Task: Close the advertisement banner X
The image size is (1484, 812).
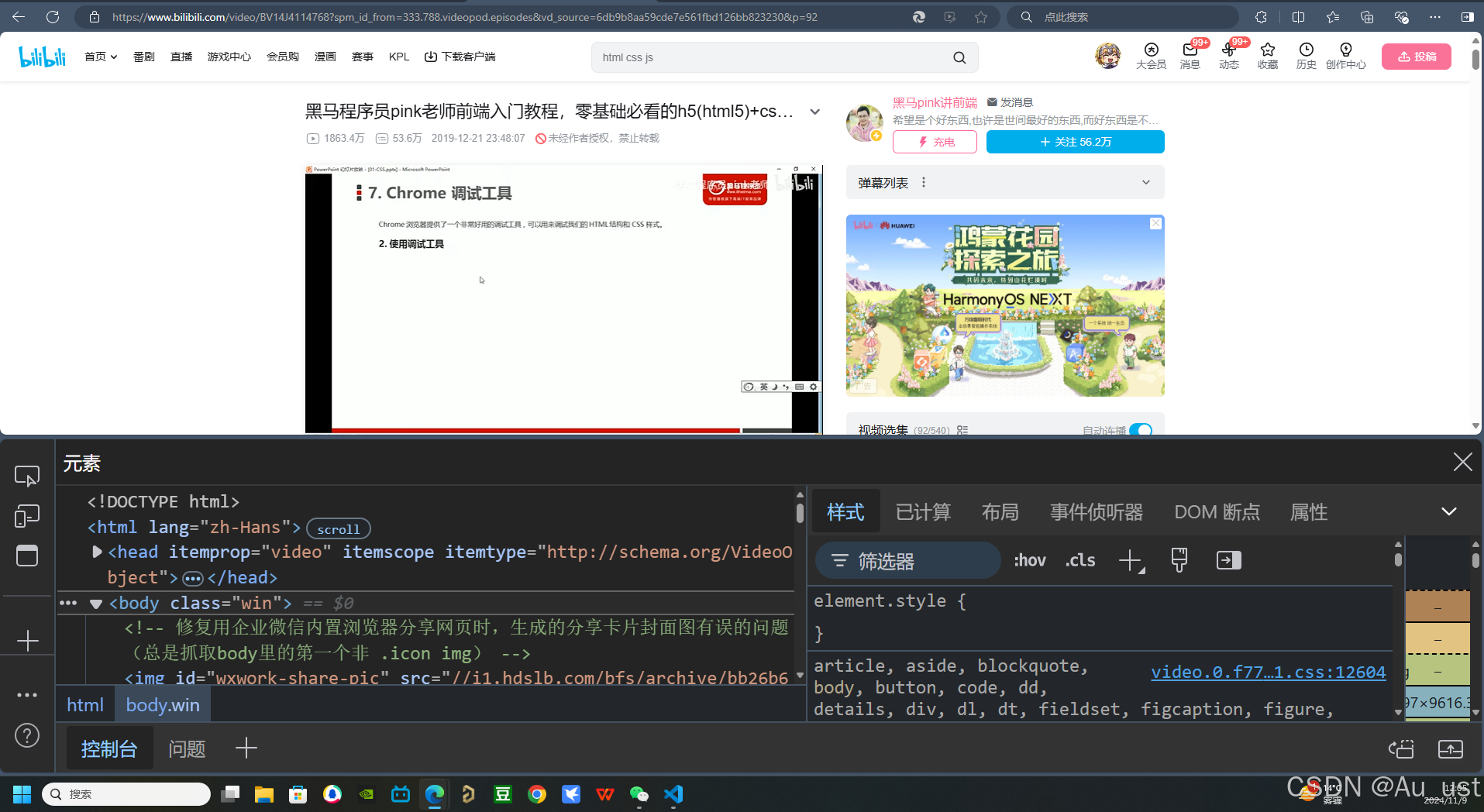Action: click(x=1155, y=223)
